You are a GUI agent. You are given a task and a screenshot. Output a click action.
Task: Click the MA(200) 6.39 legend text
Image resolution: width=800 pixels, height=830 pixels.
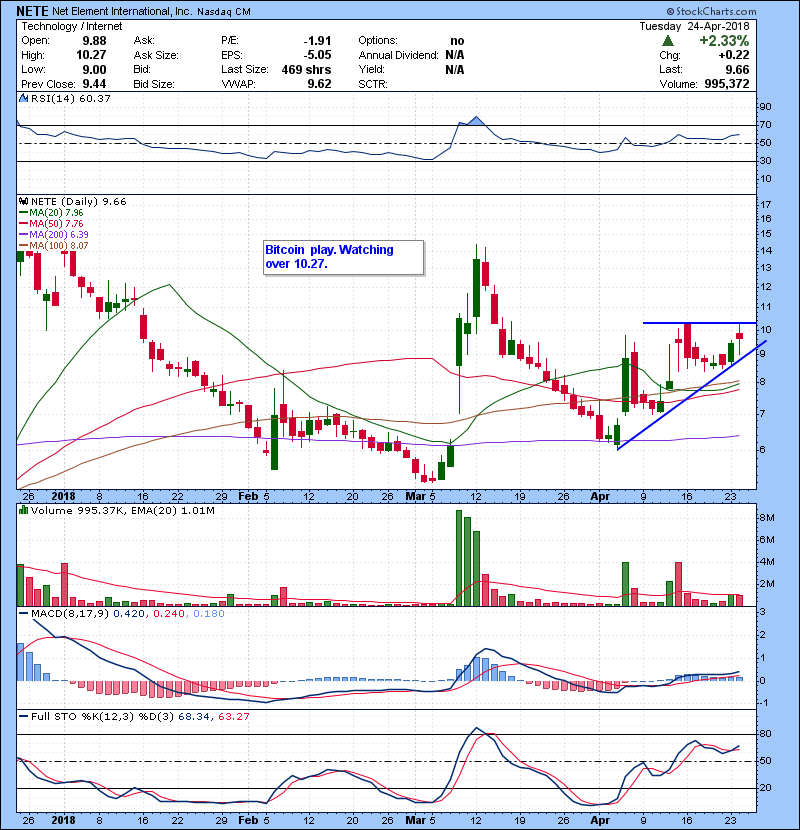click(x=59, y=234)
